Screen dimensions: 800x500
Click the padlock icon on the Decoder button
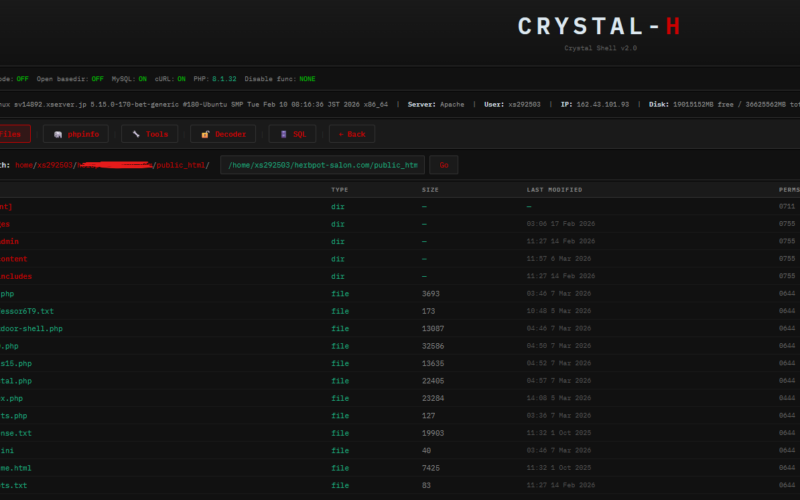tap(205, 134)
